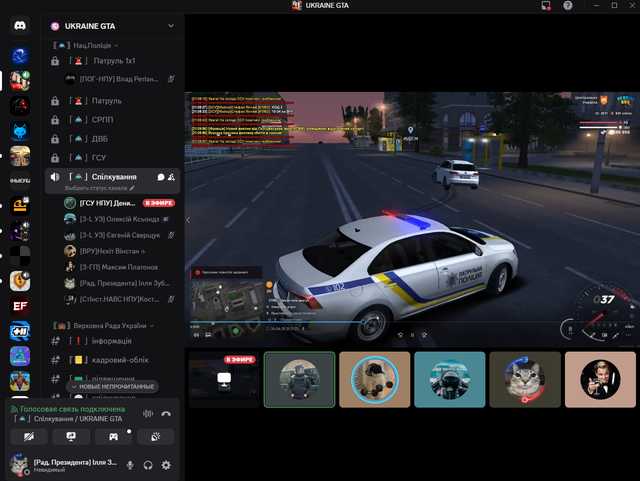The width and height of the screenshot is (640, 481).
Task: Join the ГСУ voice channel
Action: tap(113, 158)
